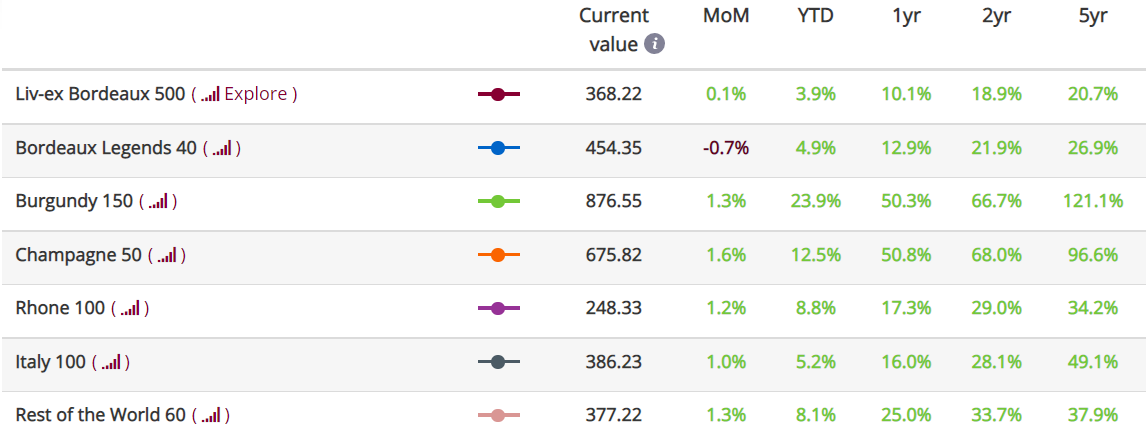1146x440 pixels.
Task: Click the bar chart icon in Liv-ex Bordeaux 500 row
Action: click(210, 95)
